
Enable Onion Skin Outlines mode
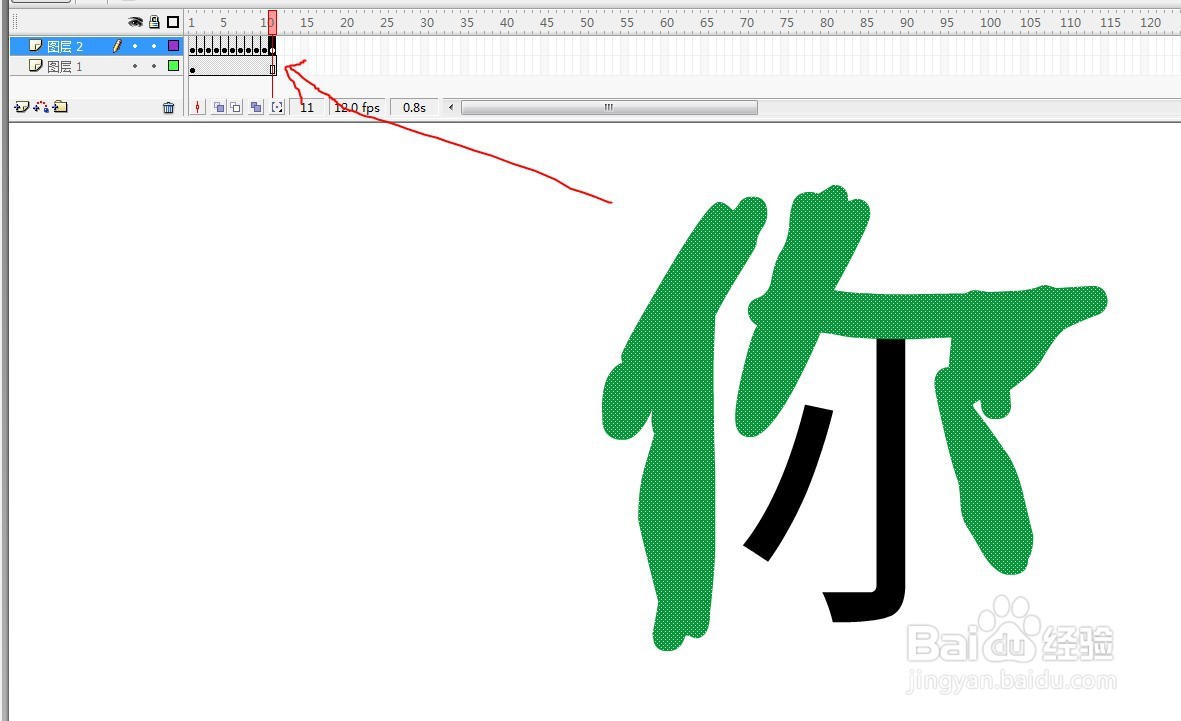236,106
